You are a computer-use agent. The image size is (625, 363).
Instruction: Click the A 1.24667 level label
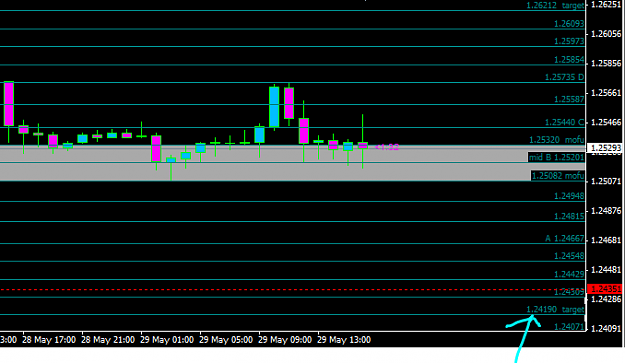pos(564,239)
